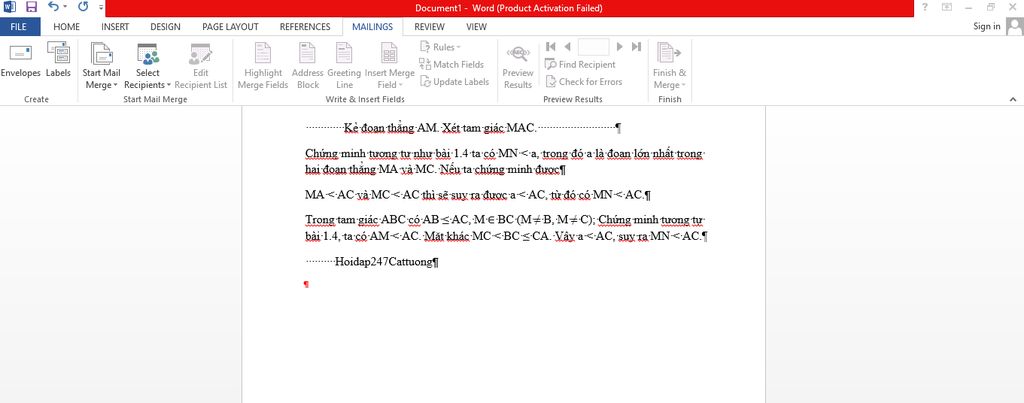
Task: Click text "Kẻ đoạn thẳng AM" in document
Action: 391,127
